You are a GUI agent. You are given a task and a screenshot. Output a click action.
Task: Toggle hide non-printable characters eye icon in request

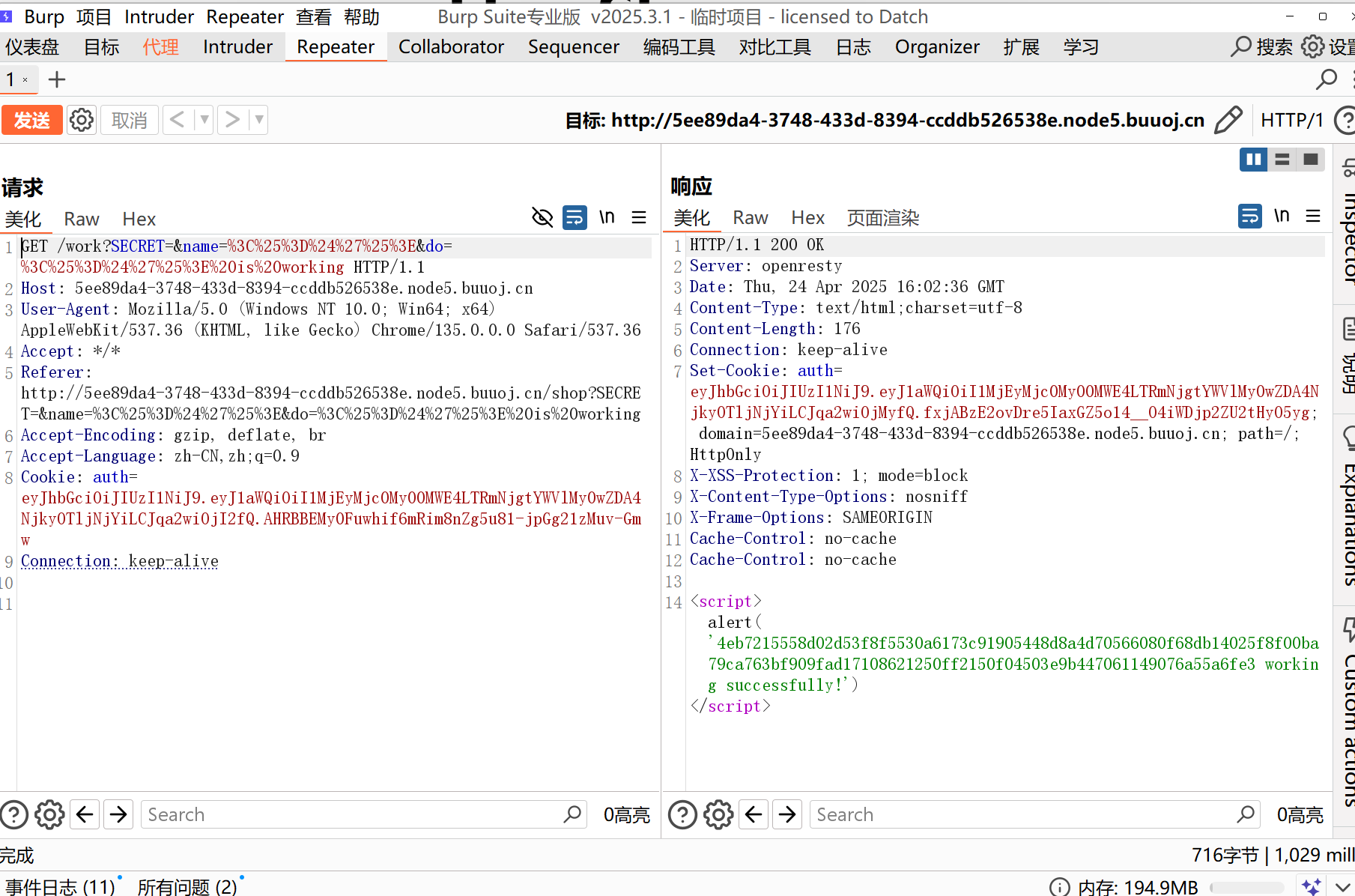(542, 217)
